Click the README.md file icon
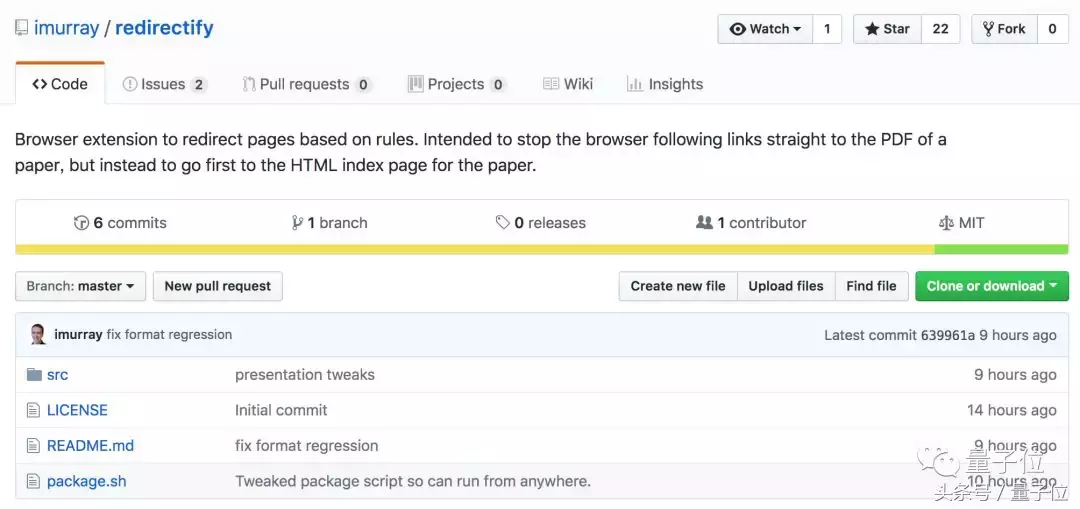This screenshot has height=509, width=1080. (x=34, y=446)
